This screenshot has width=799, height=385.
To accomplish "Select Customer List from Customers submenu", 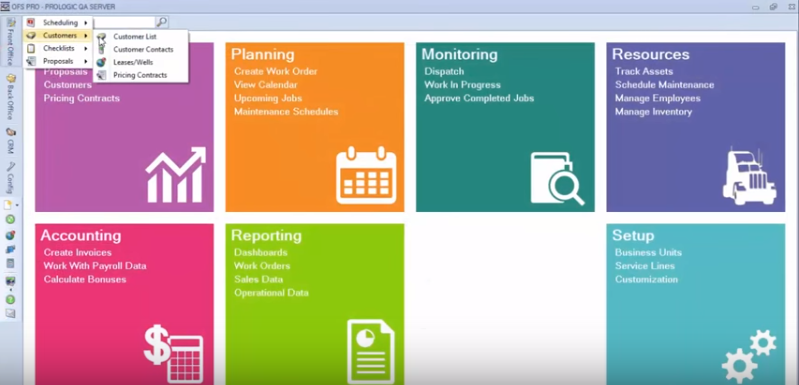I will [135, 37].
